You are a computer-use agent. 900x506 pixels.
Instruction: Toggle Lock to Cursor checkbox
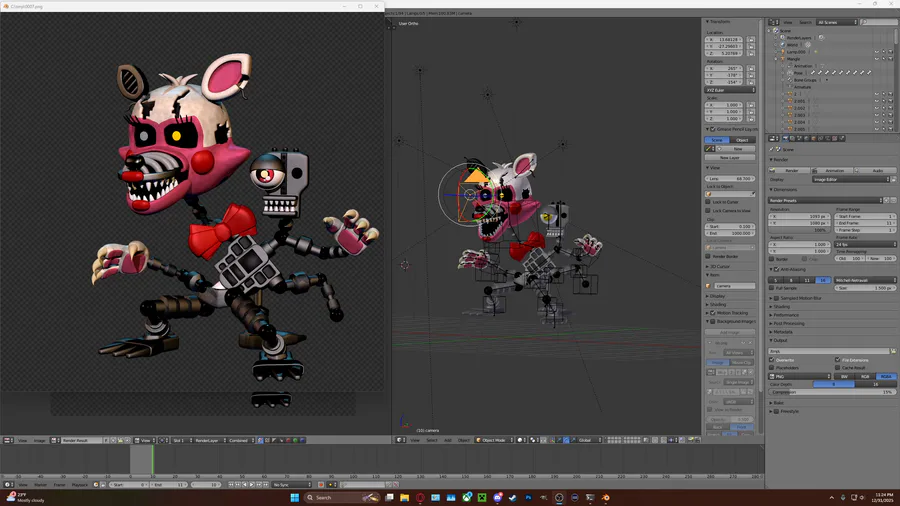tap(708, 202)
